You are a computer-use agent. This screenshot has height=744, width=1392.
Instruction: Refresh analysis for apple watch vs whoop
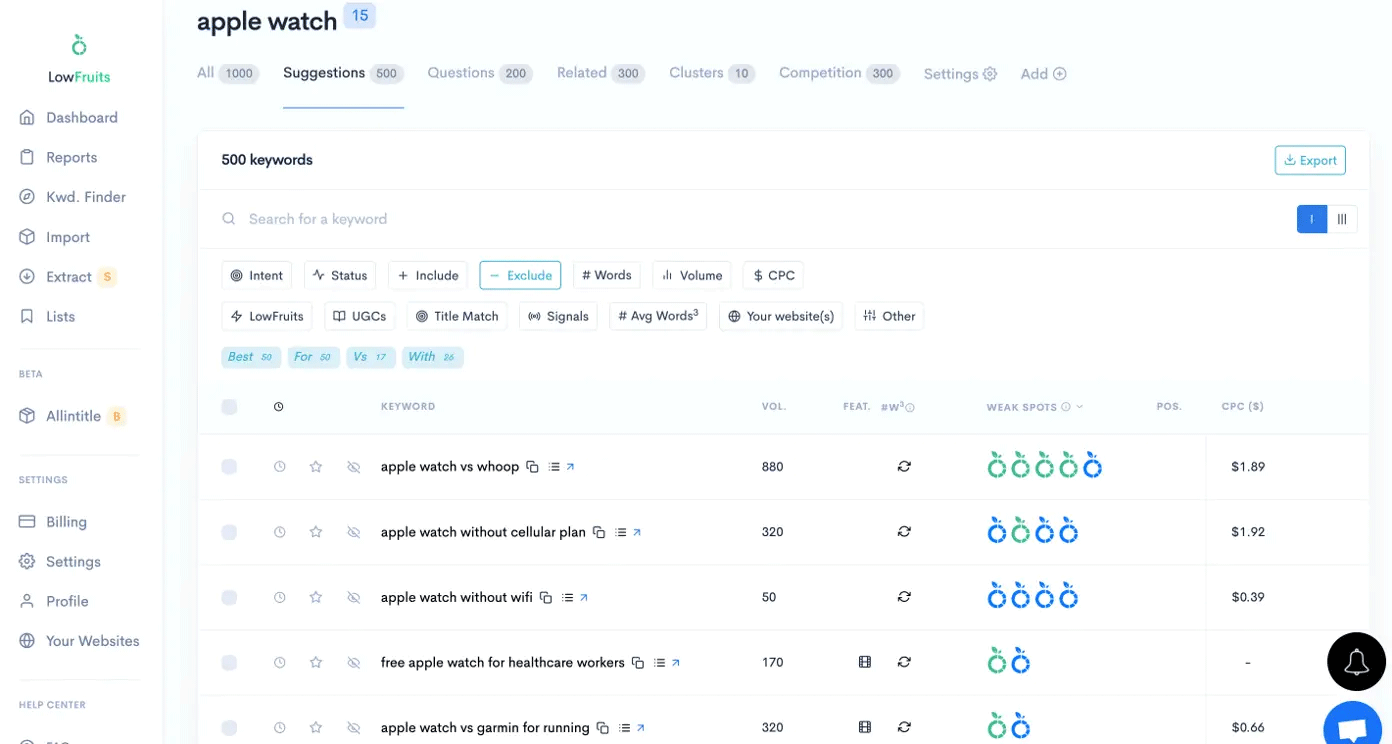click(x=904, y=467)
